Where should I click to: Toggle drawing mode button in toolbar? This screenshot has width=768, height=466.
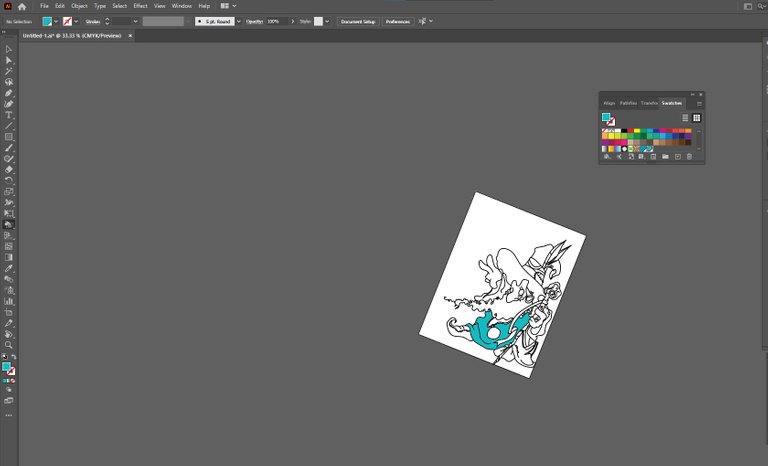click(9, 390)
